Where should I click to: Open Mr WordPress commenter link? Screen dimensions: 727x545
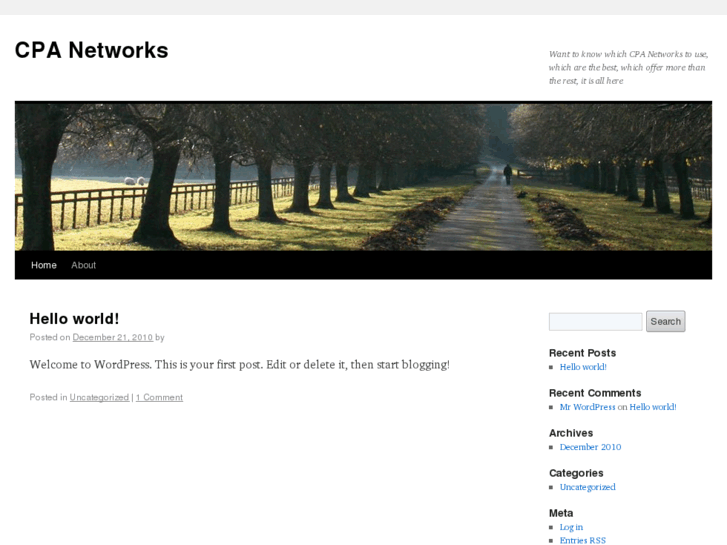(587, 407)
